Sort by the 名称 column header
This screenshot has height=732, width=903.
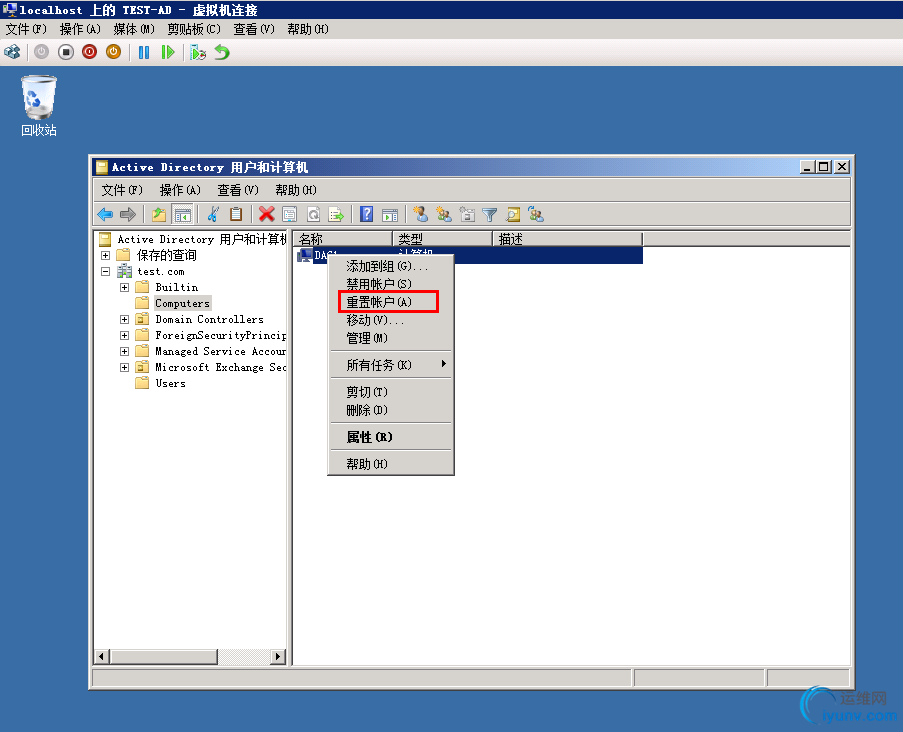(343, 239)
